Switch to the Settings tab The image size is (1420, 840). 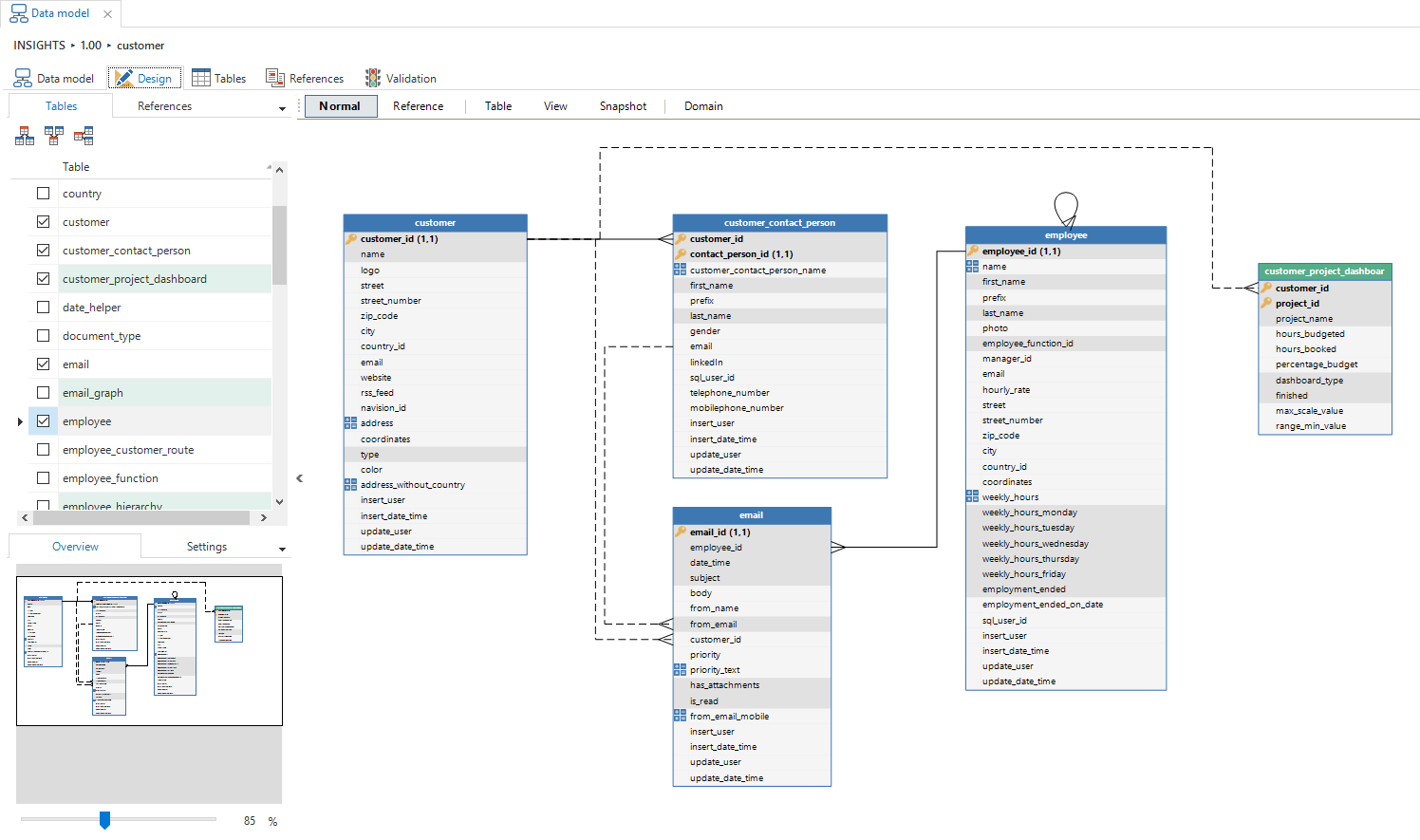[207, 547]
